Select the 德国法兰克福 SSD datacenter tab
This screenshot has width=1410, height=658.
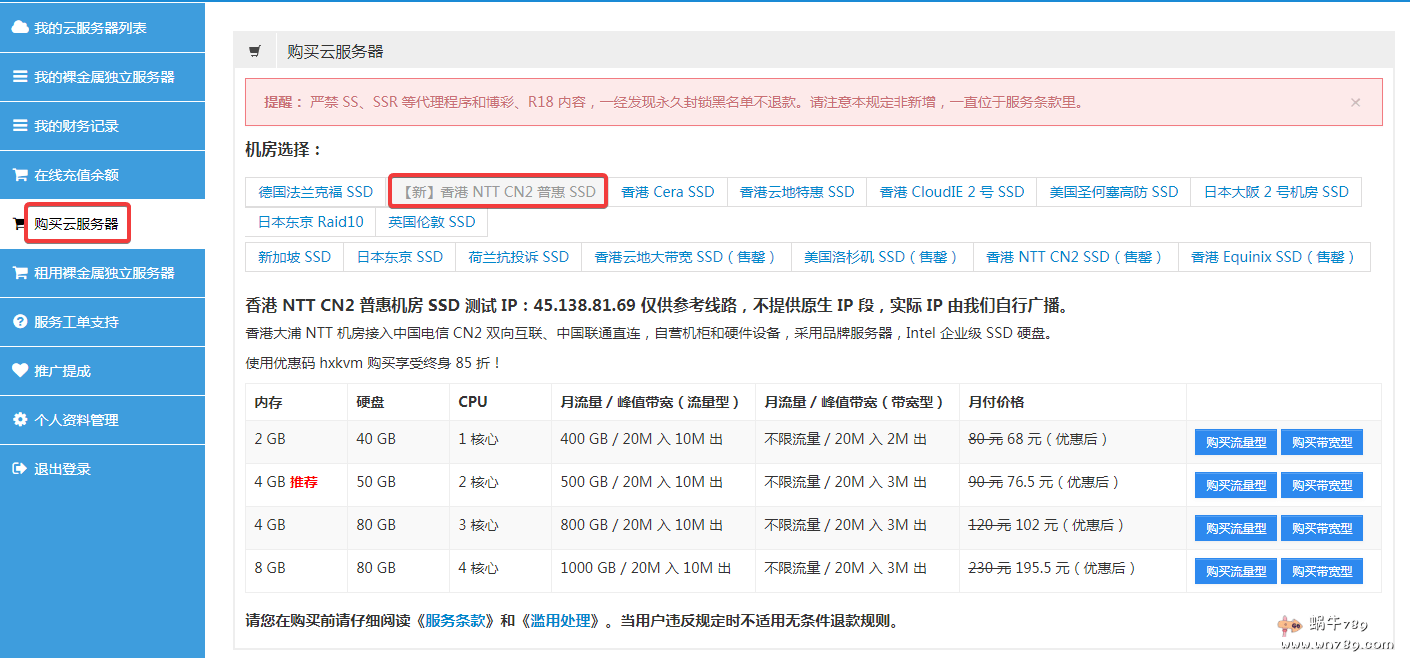pos(315,192)
